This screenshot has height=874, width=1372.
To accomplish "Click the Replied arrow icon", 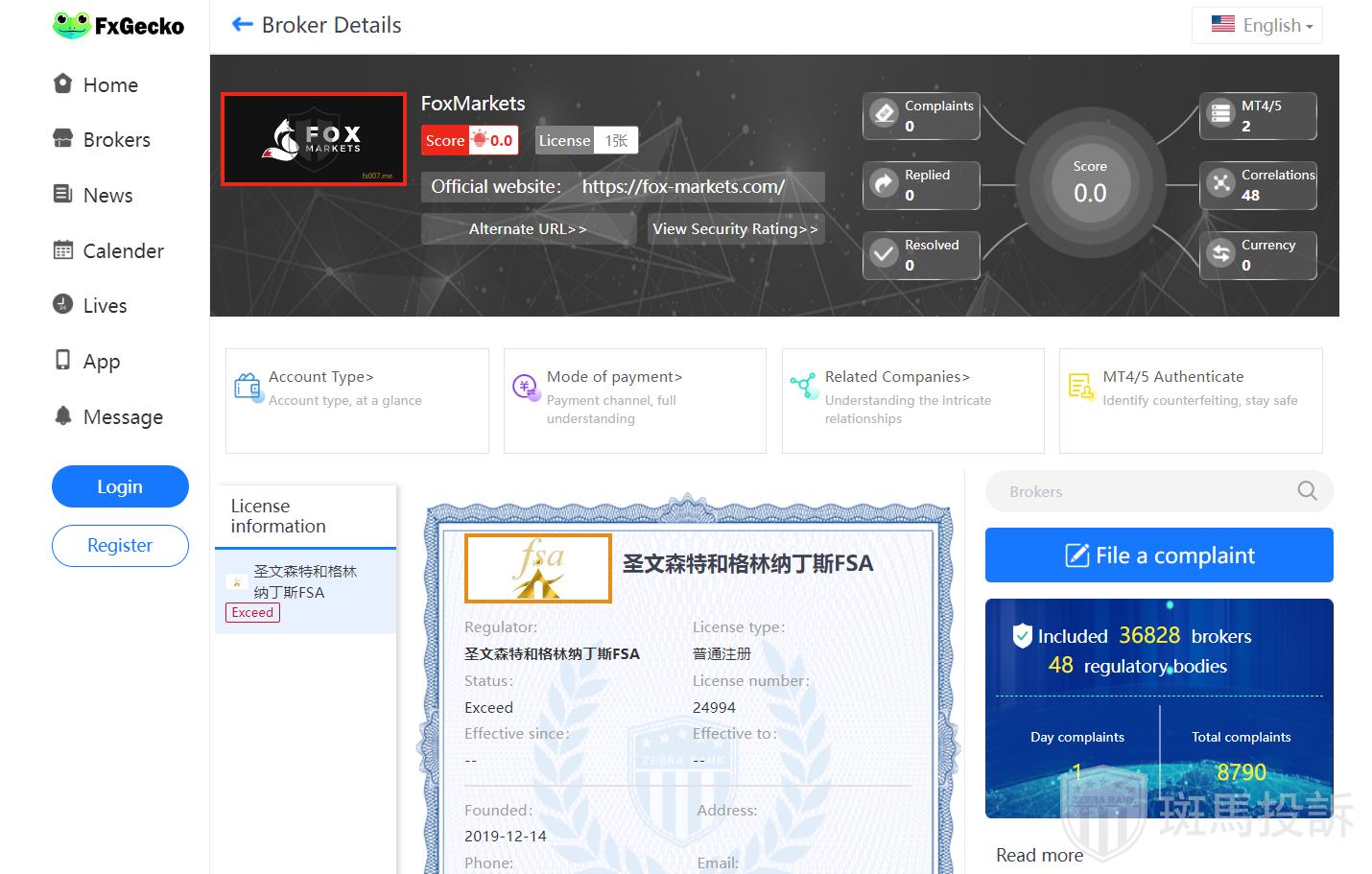I will (x=884, y=183).
